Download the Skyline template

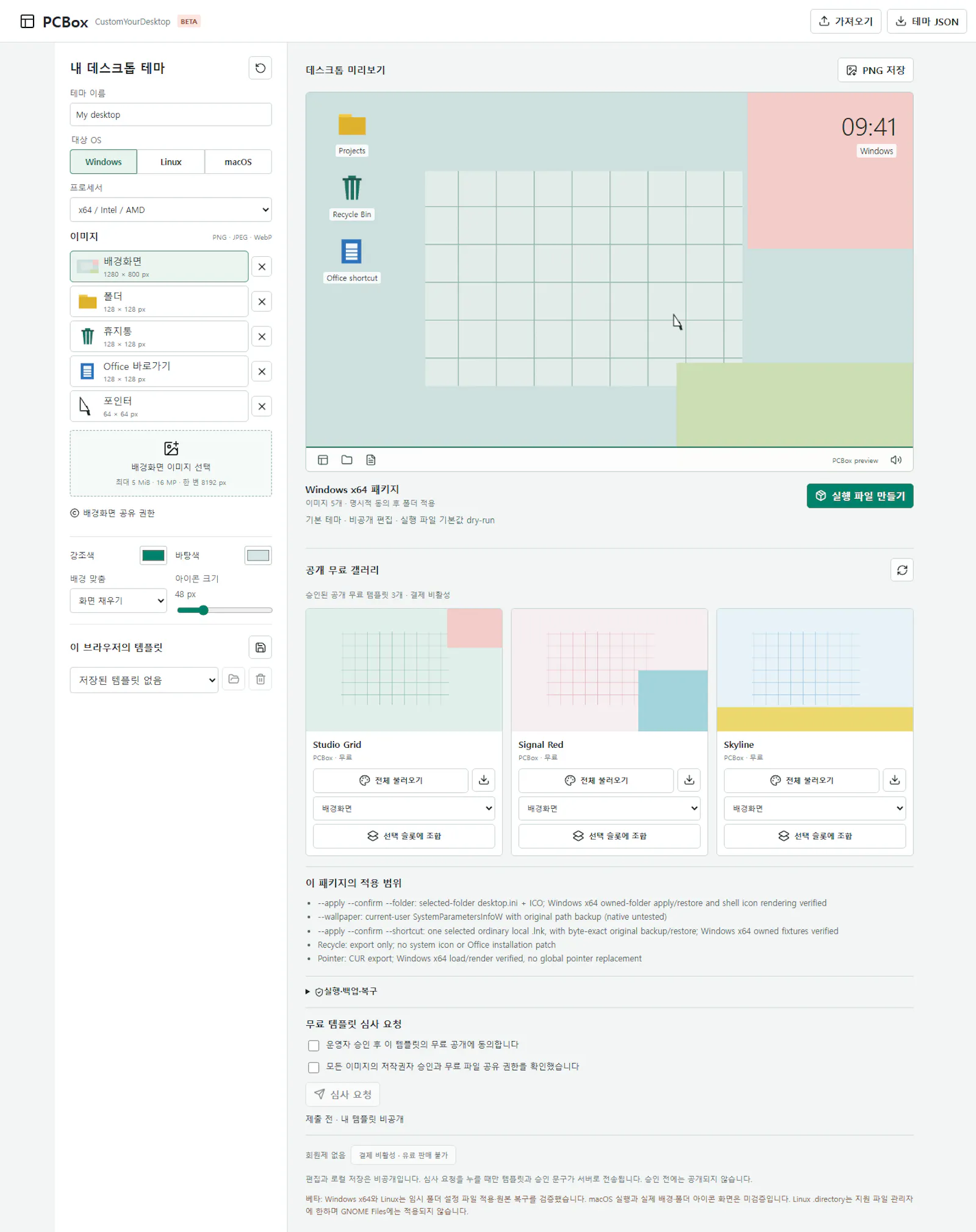pos(895,780)
